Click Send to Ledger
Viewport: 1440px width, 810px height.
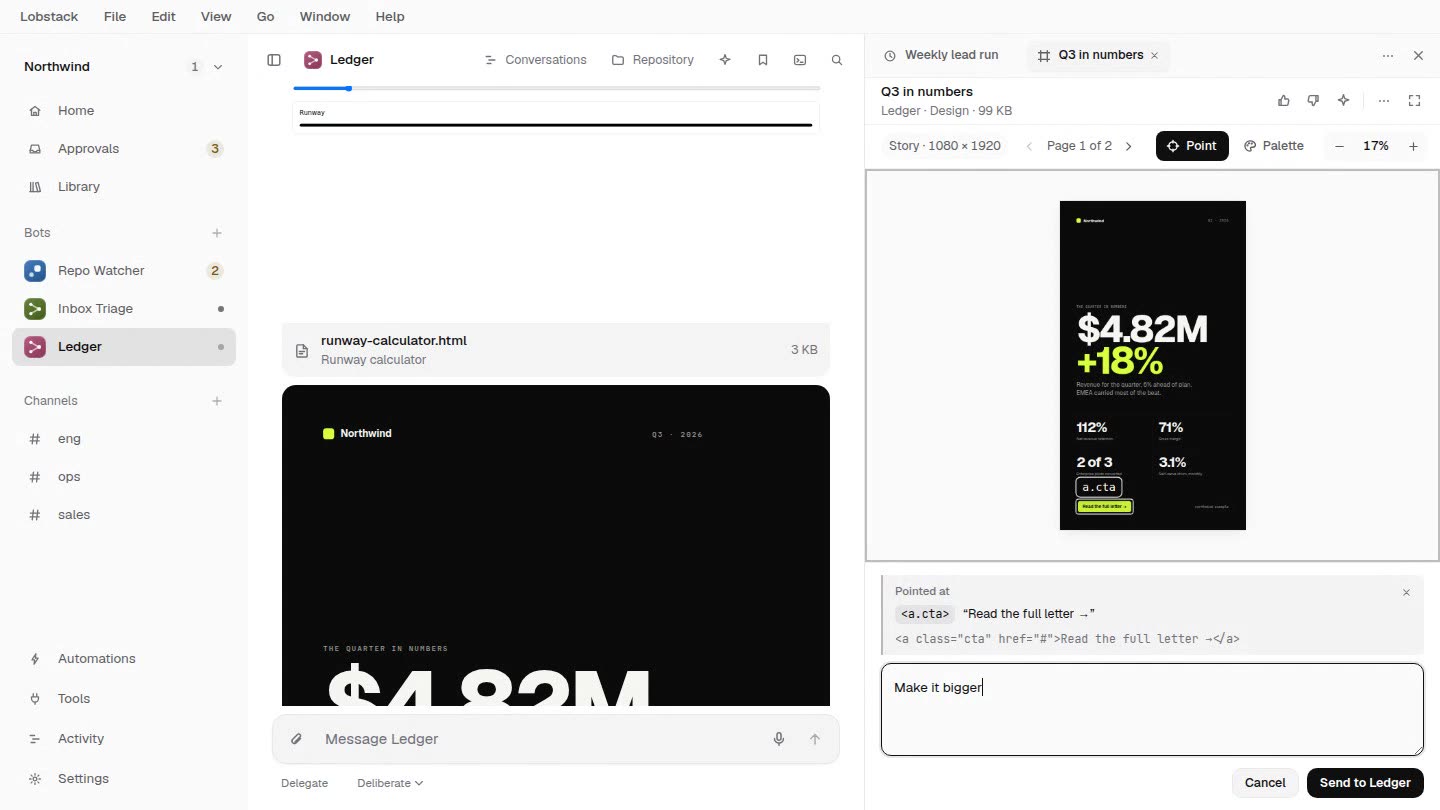coord(1365,783)
